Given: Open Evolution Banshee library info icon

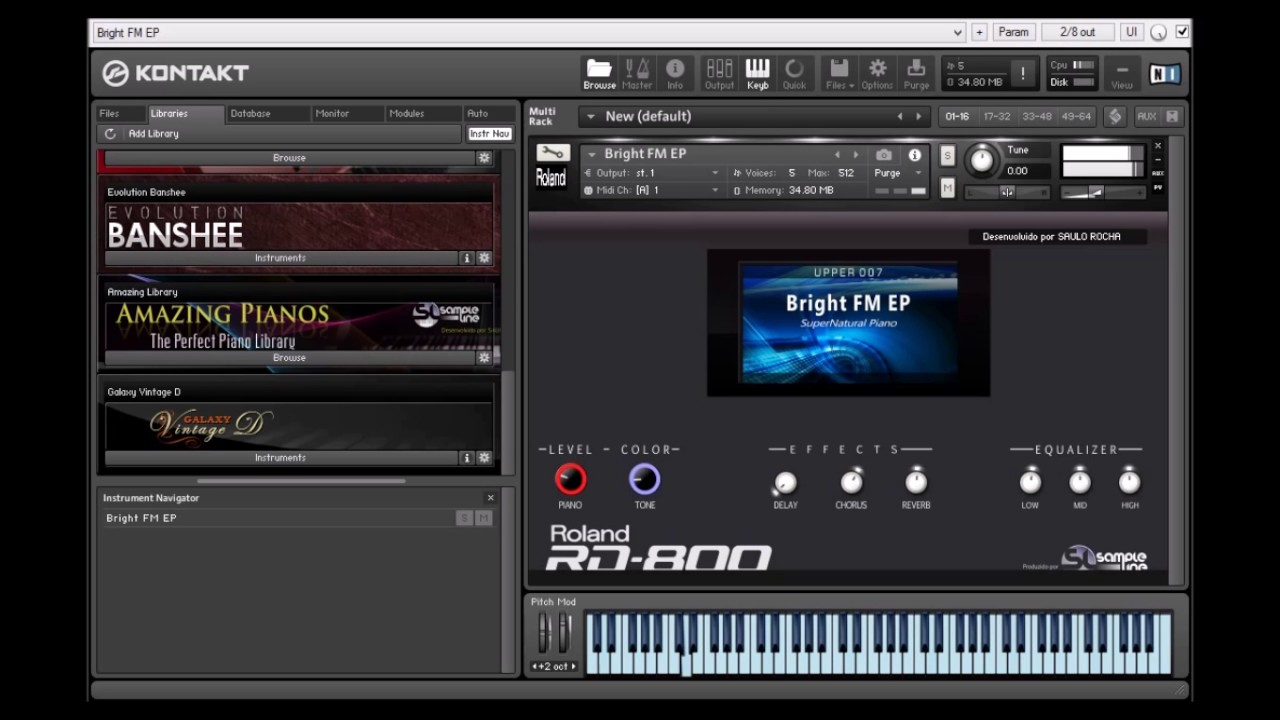Looking at the screenshot, I should [466, 258].
